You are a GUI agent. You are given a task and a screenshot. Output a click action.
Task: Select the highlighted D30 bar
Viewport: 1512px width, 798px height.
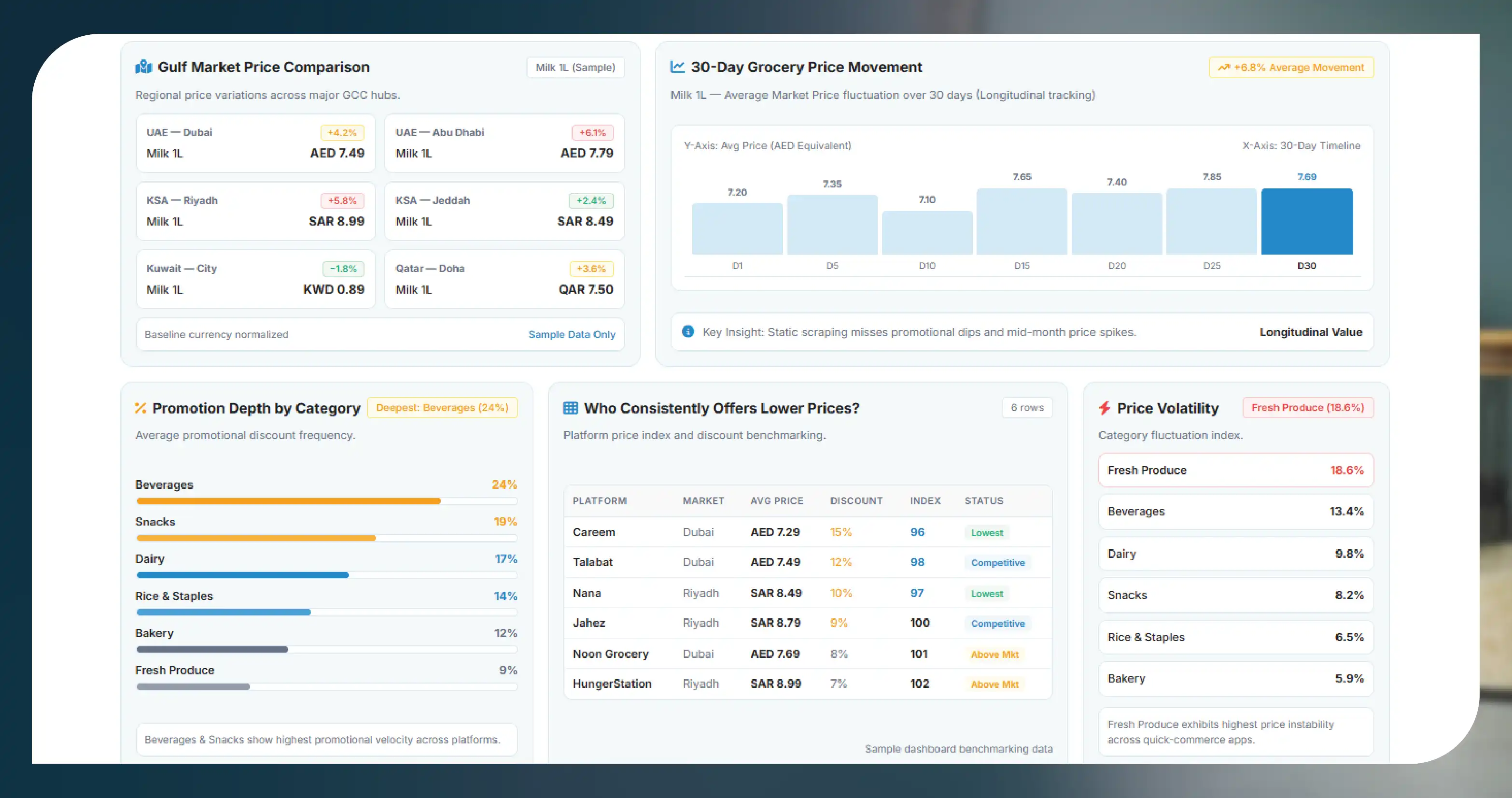tap(1306, 221)
